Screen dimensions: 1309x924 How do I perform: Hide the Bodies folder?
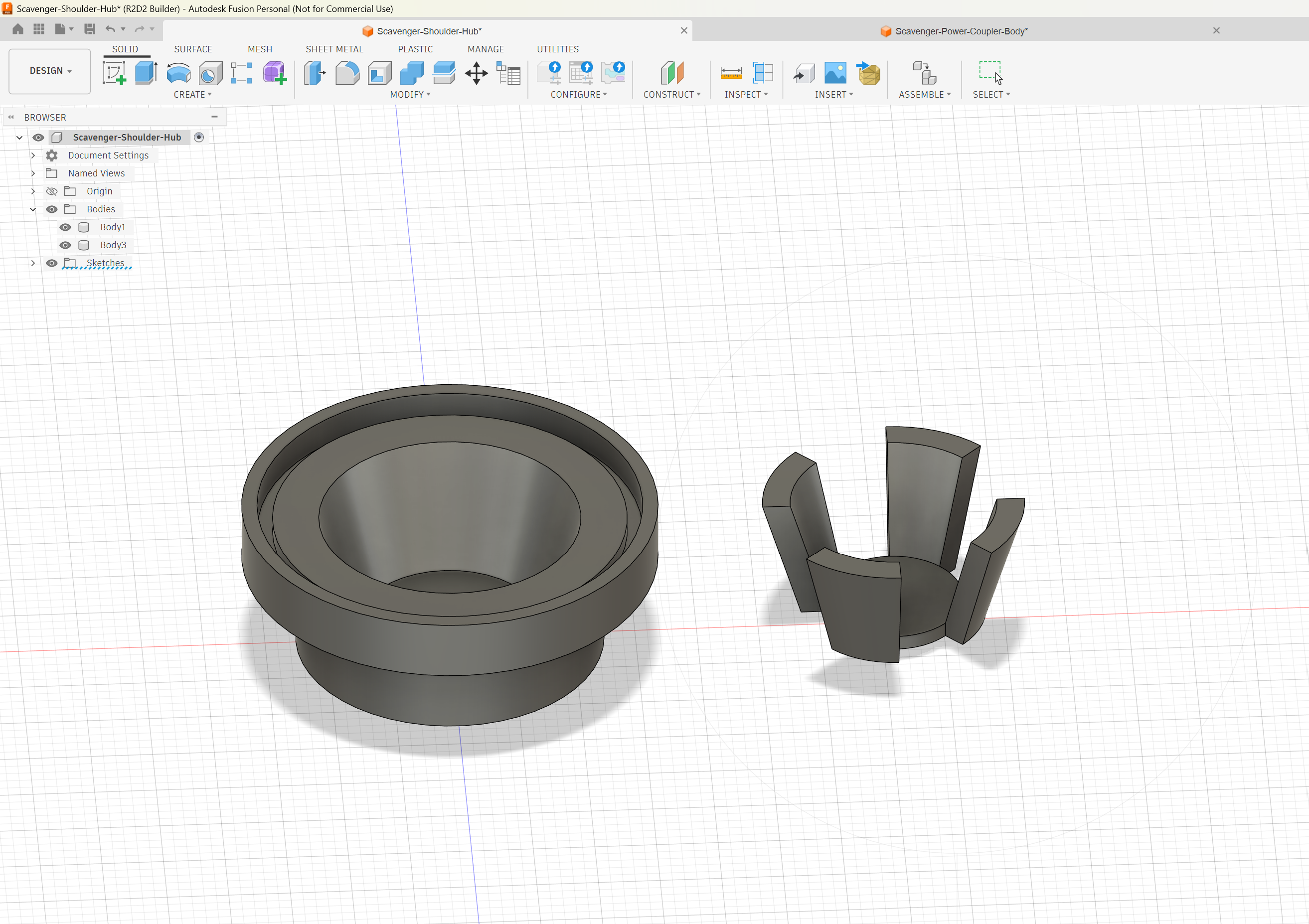pyautogui.click(x=52, y=209)
